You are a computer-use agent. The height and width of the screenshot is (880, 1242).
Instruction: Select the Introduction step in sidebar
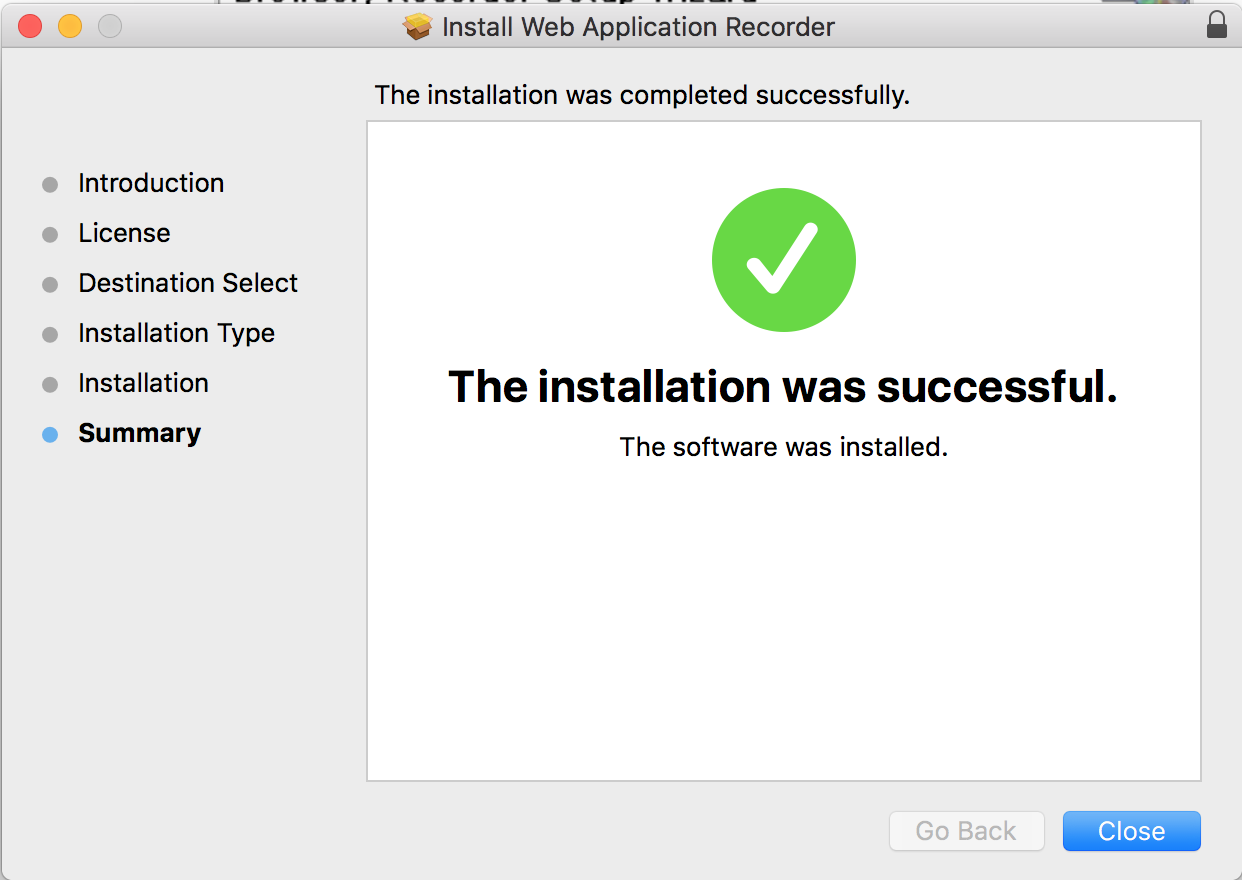tap(151, 183)
